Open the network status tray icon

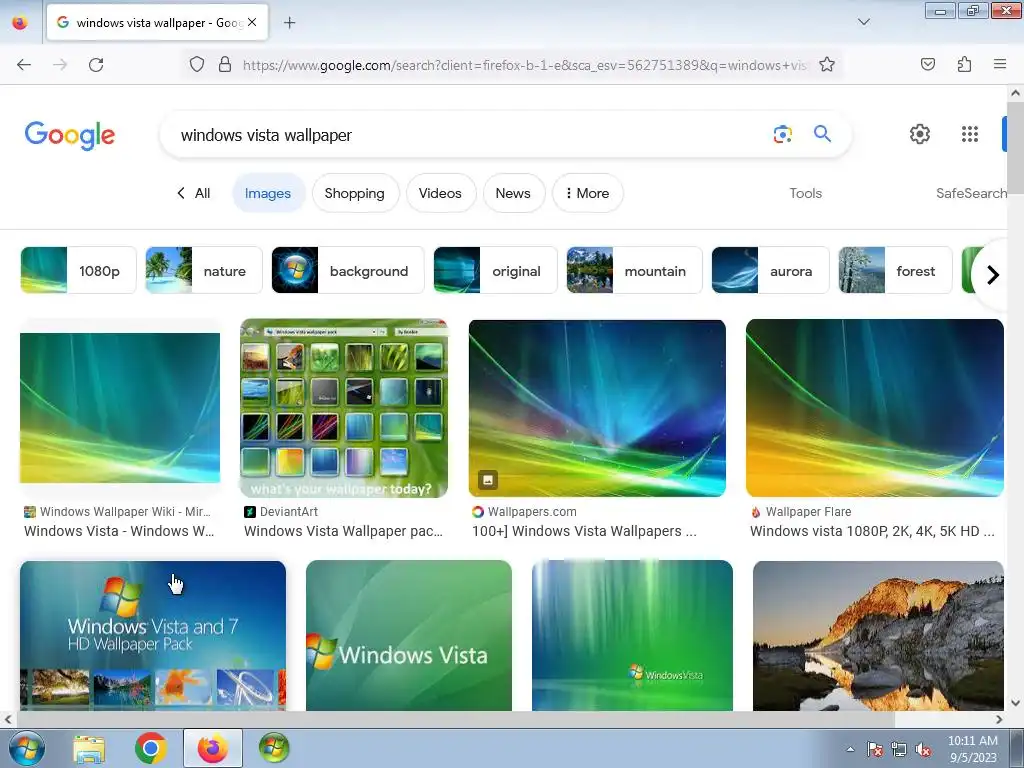click(x=899, y=749)
